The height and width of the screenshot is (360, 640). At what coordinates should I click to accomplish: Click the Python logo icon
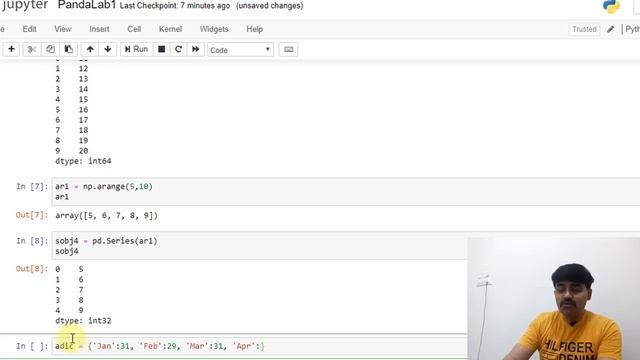(x=611, y=6)
